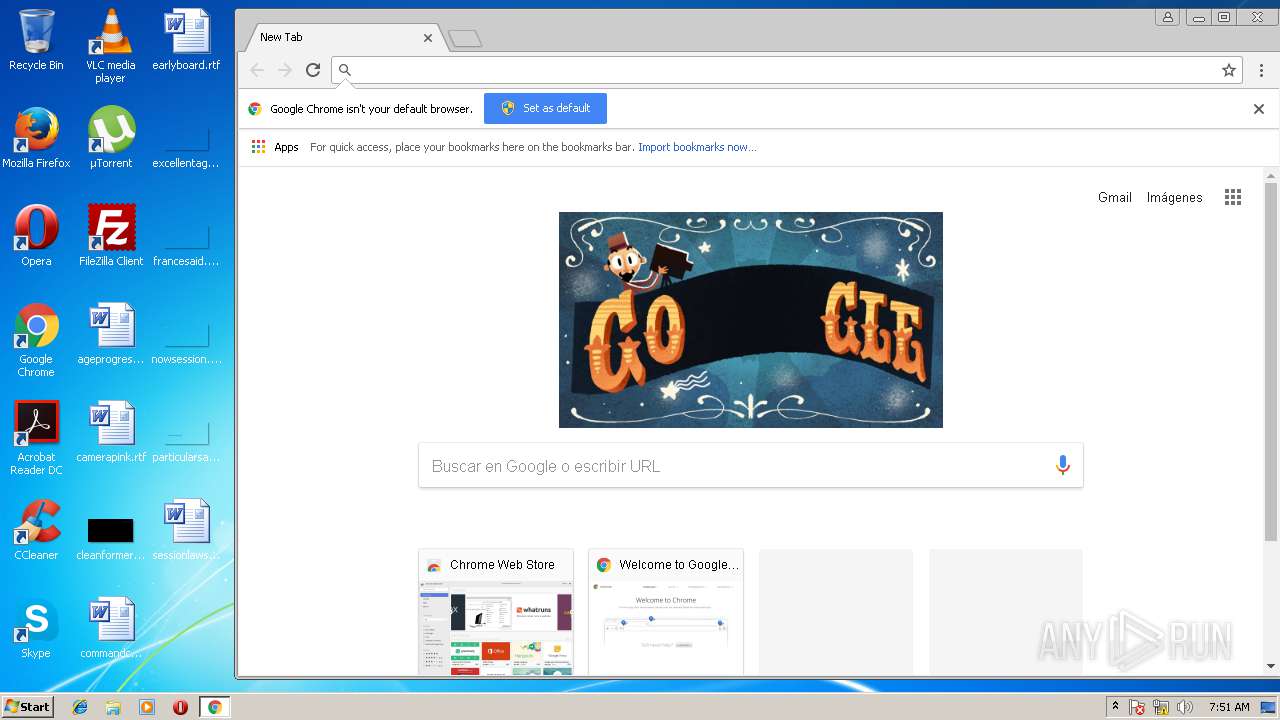Open the Google apps grid

[x=1233, y=197]
